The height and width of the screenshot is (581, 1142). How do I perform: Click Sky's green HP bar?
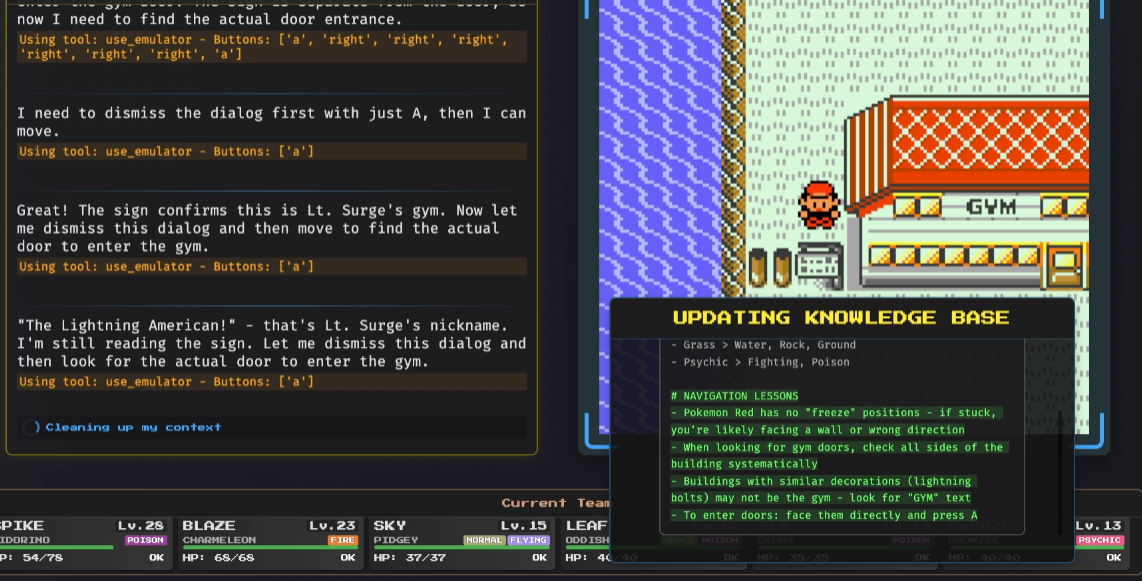pyautogui.click(x=461, y=548)
